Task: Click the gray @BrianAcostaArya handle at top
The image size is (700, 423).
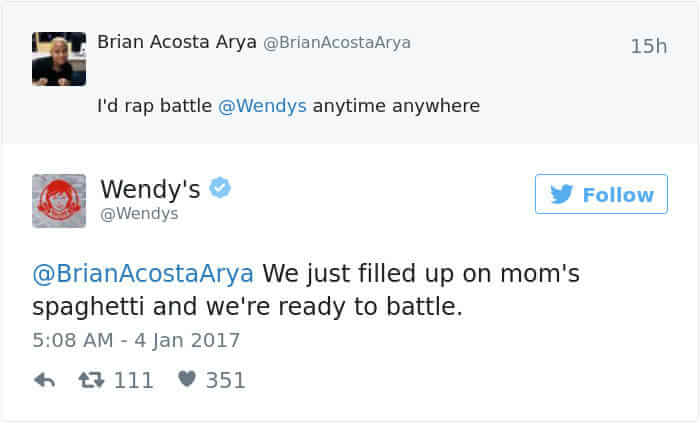Action: tap(336, 43)
